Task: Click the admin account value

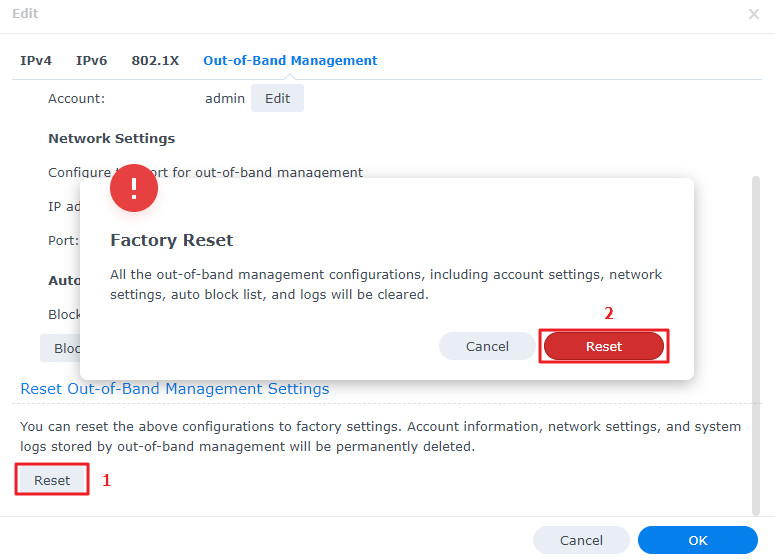Action: tap(225, 98)
